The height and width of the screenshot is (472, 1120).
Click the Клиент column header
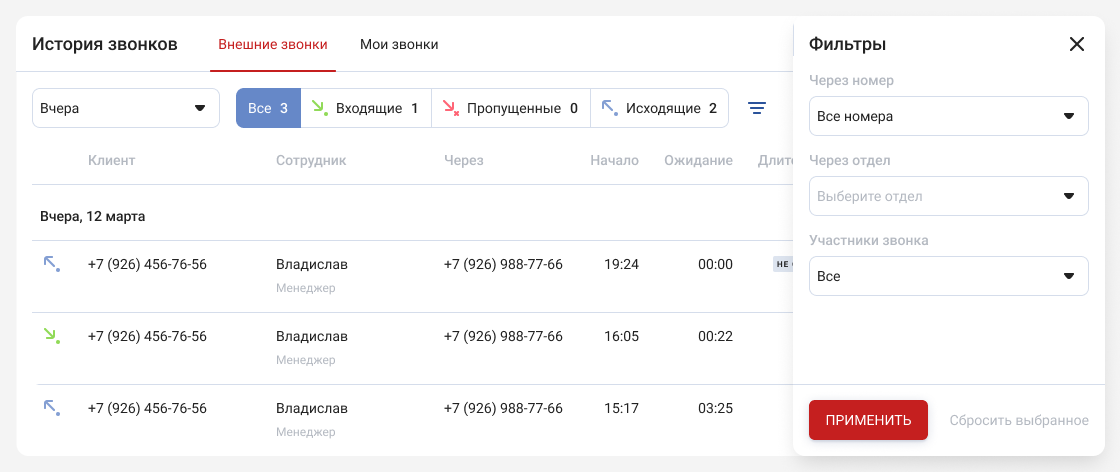click(111, 160)
